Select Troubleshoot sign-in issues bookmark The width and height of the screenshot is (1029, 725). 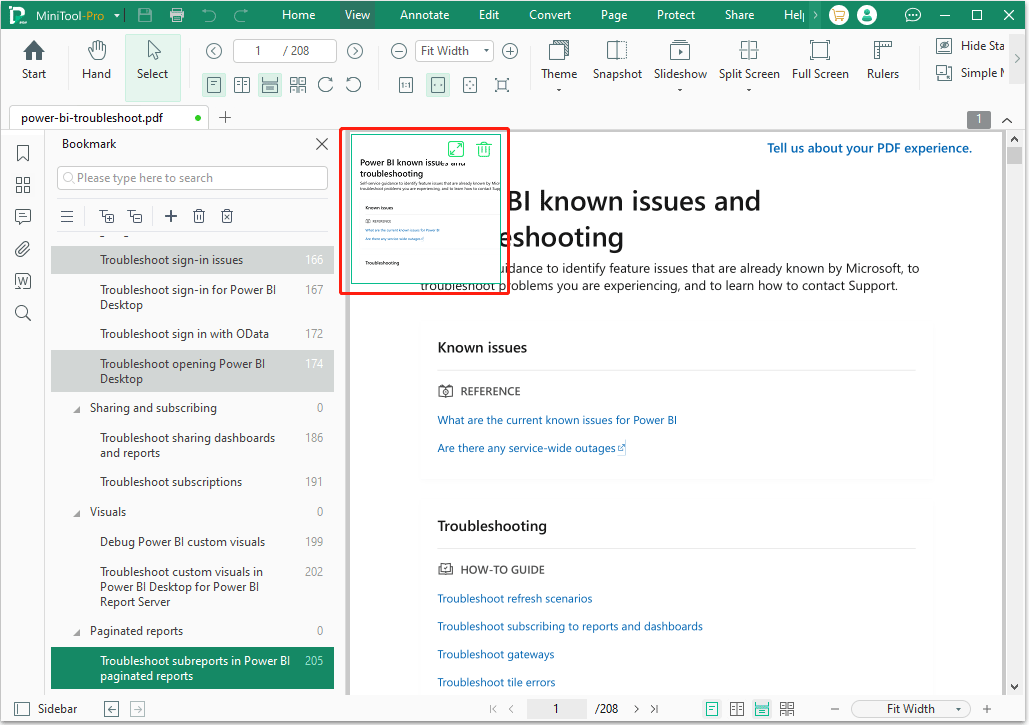(x=192, y=260)
